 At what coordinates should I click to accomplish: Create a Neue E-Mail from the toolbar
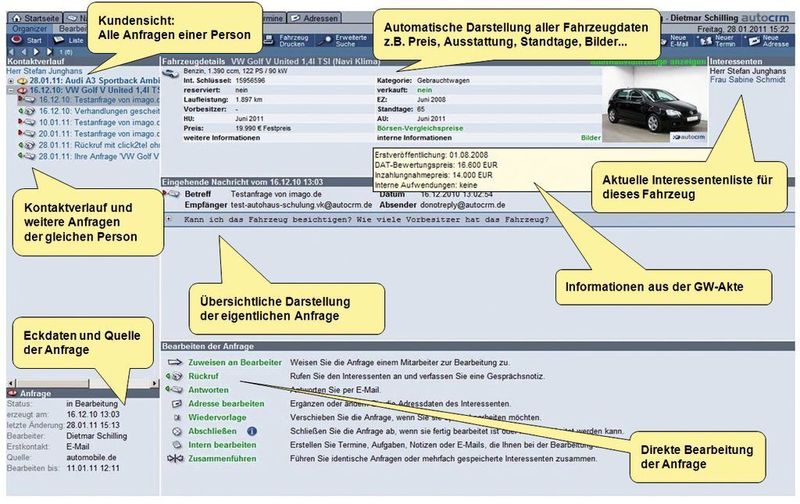tap(672, 41)
